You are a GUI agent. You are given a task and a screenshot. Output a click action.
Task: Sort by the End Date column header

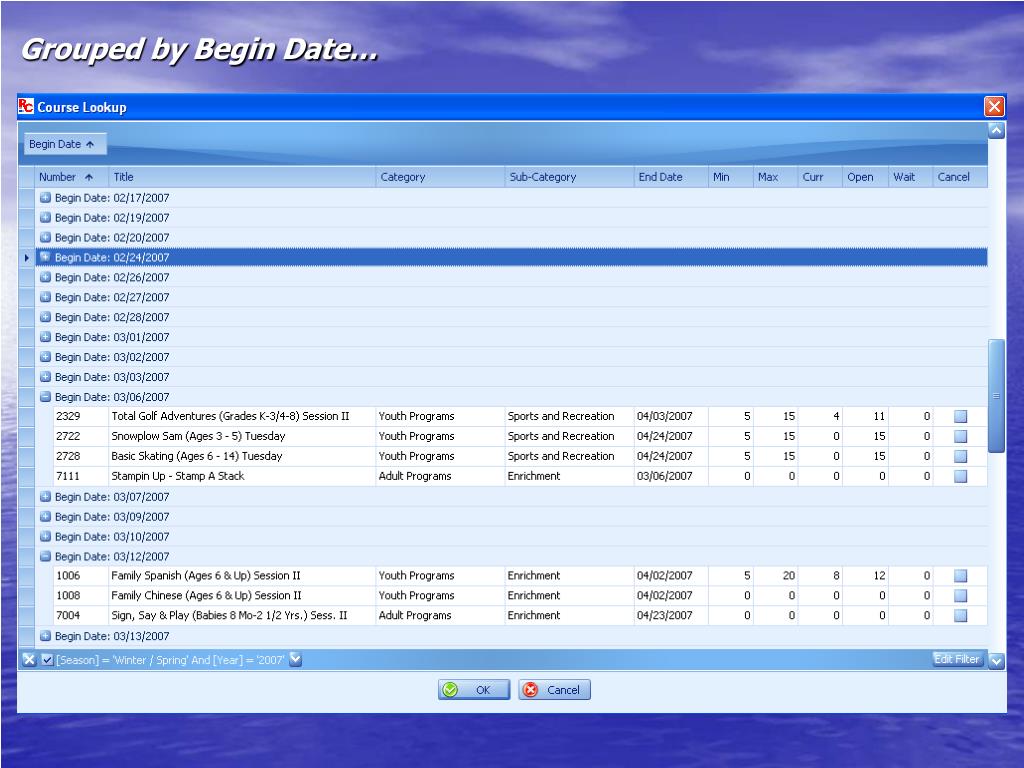point(671,177)
